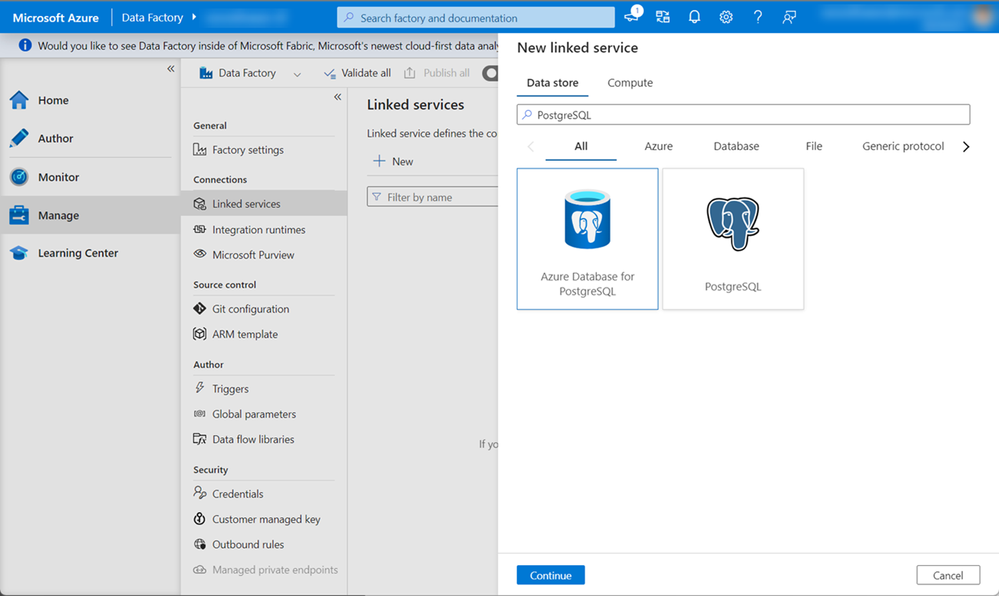Select Azure Database for PostgreSQL tile
The image size is (999, 596).
point(587,239)
